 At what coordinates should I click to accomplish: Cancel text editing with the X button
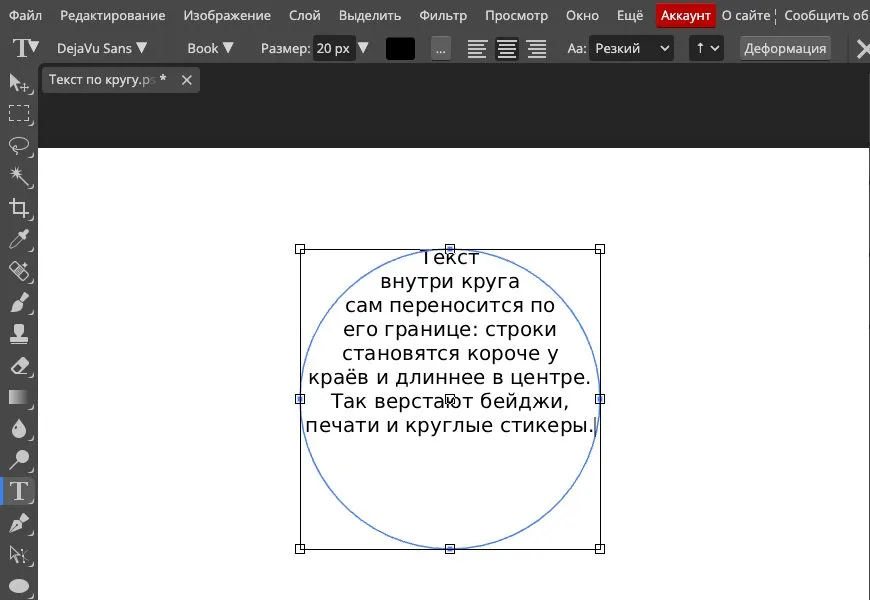click(x=862, y=49)
